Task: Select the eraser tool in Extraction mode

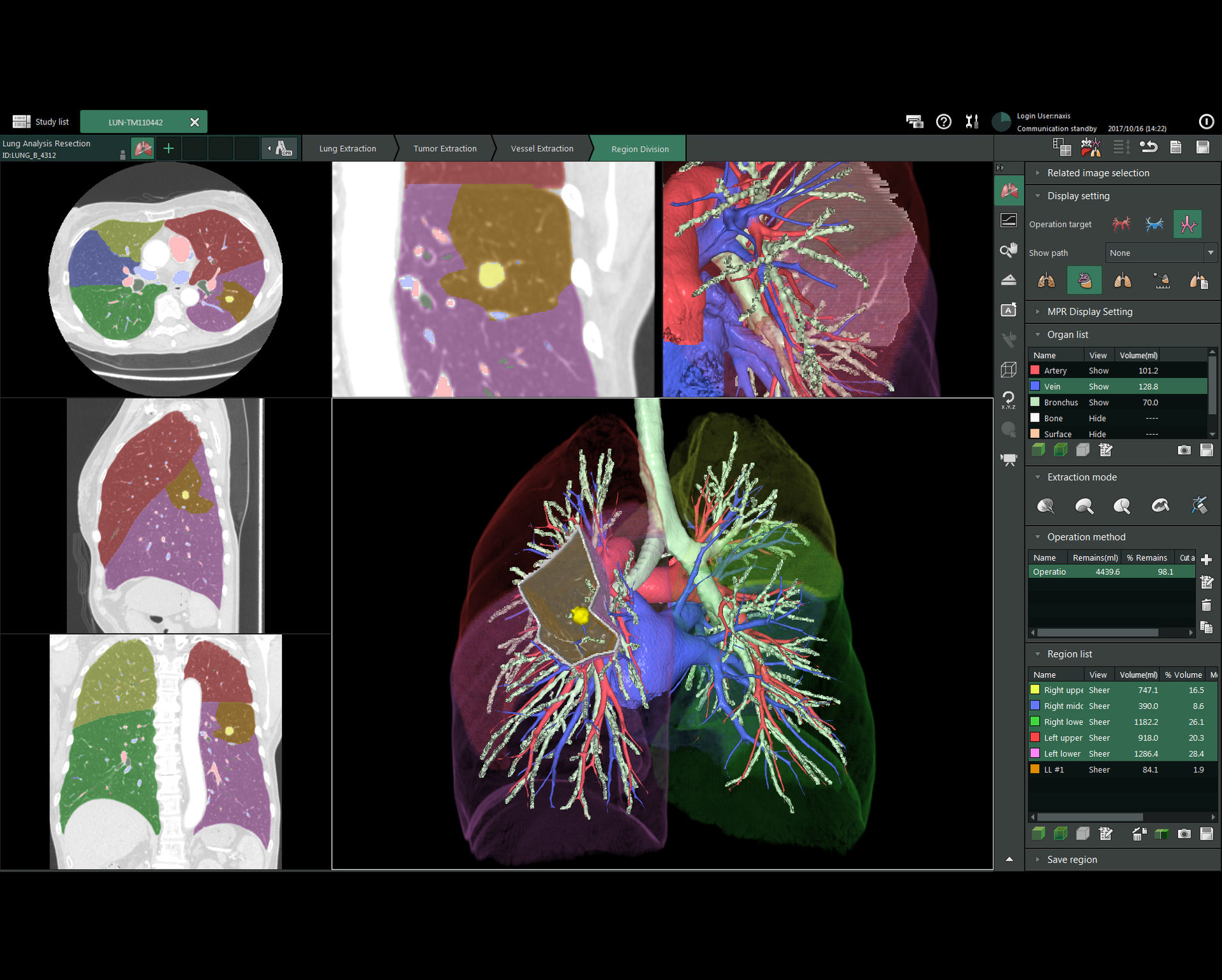Action: tap(1199, 506)
